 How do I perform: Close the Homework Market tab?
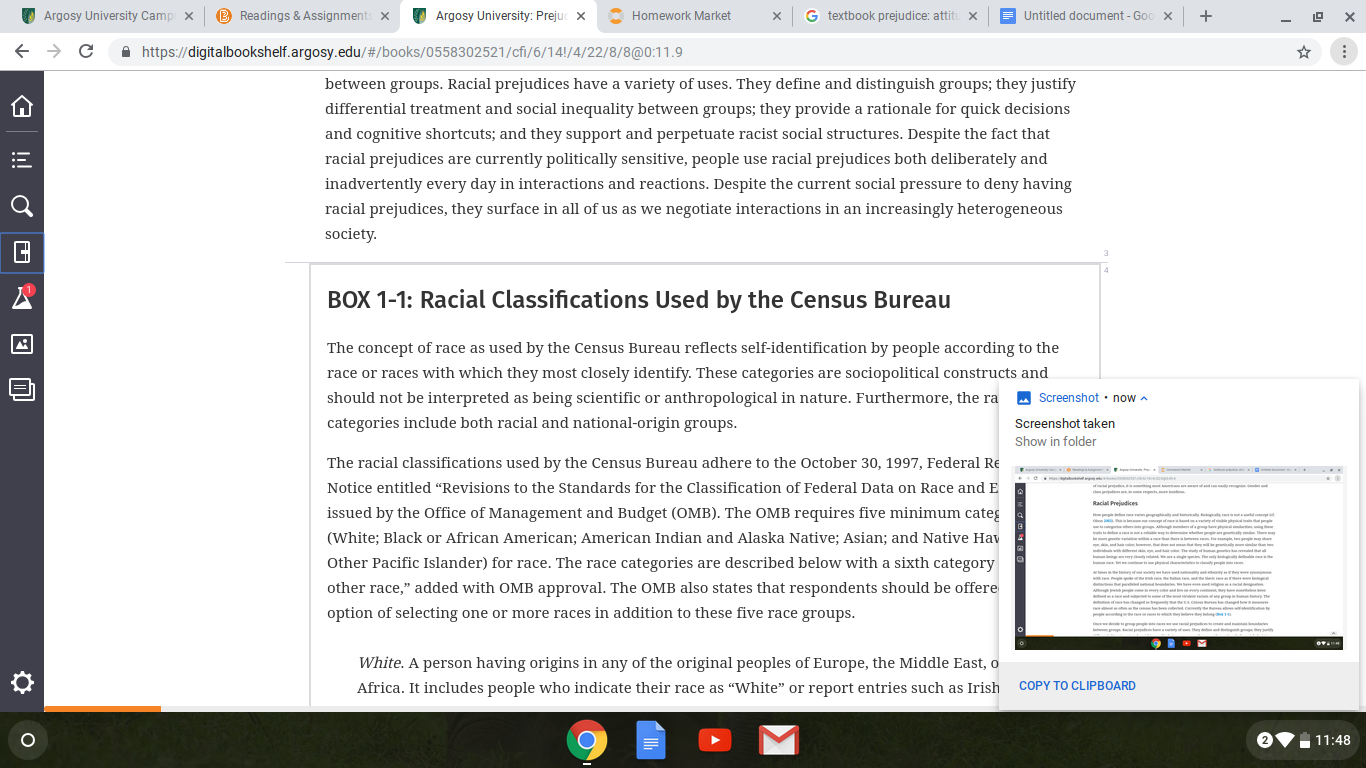pyautogui.click(x=777, y=16)
